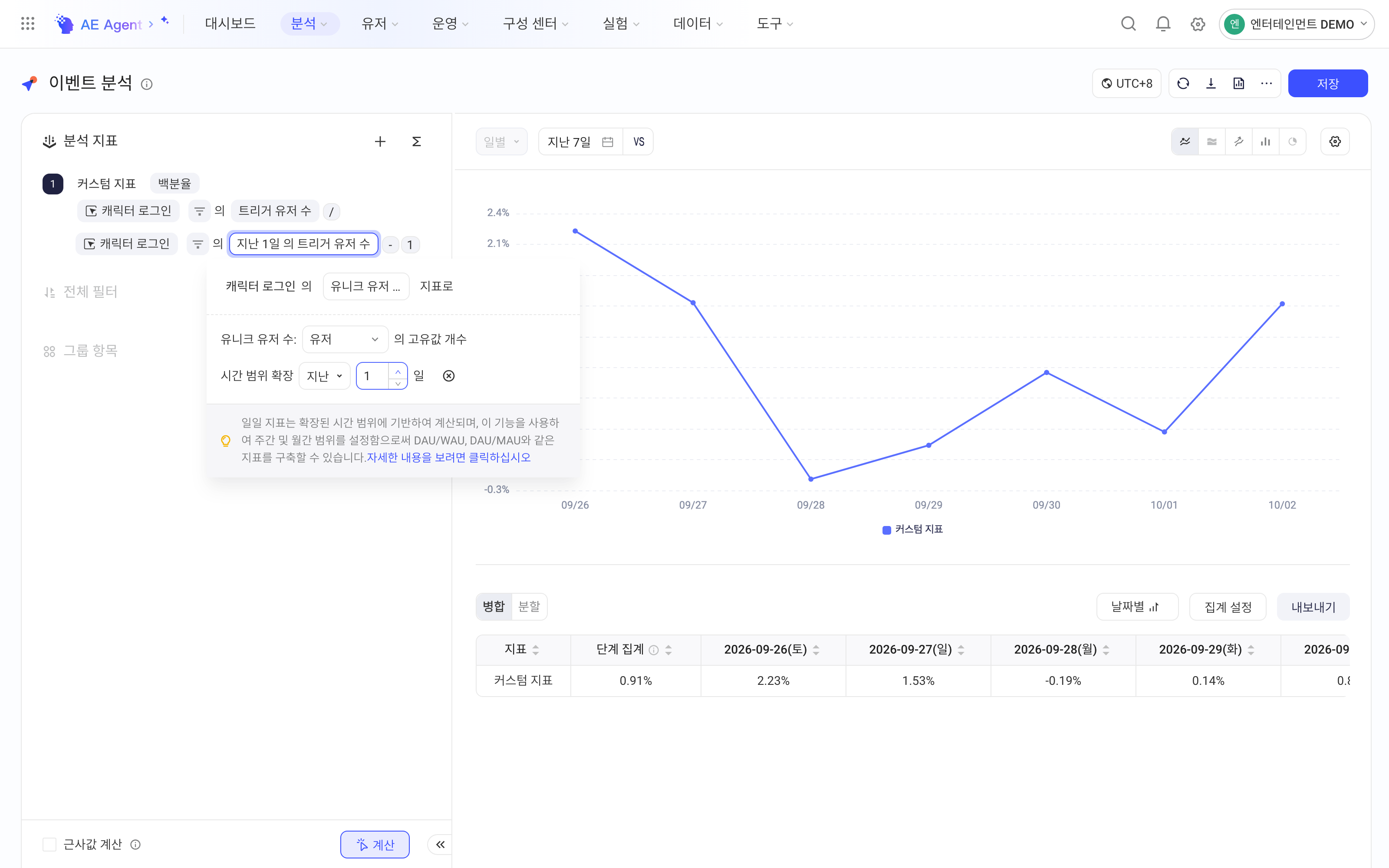
Task: Open the 데이터 menu
Action: tap(698, 23)
